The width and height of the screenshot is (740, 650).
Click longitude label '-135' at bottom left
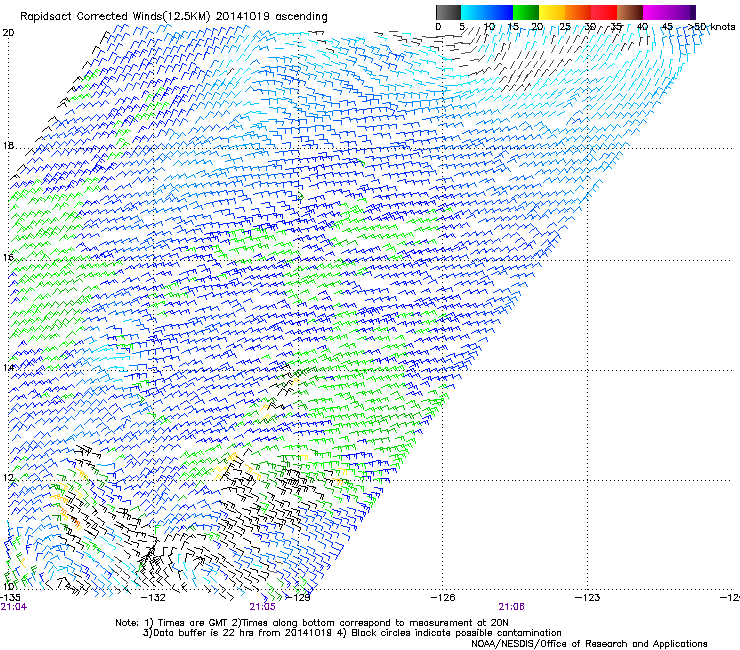click(10, 597)
